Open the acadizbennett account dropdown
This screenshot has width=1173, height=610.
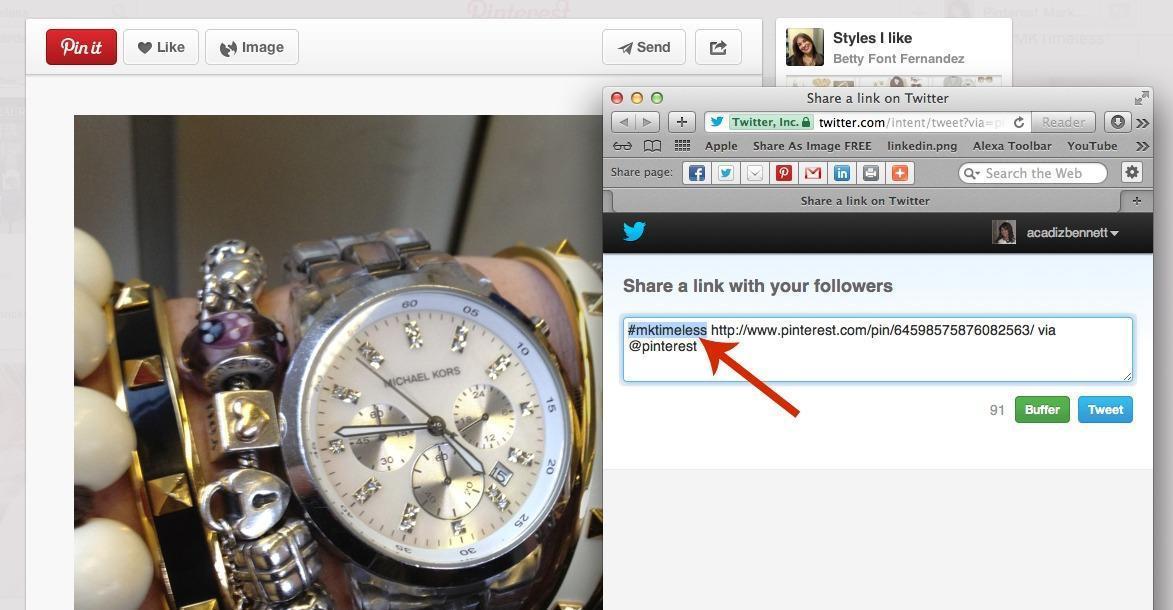click(x=1072, y=233)
